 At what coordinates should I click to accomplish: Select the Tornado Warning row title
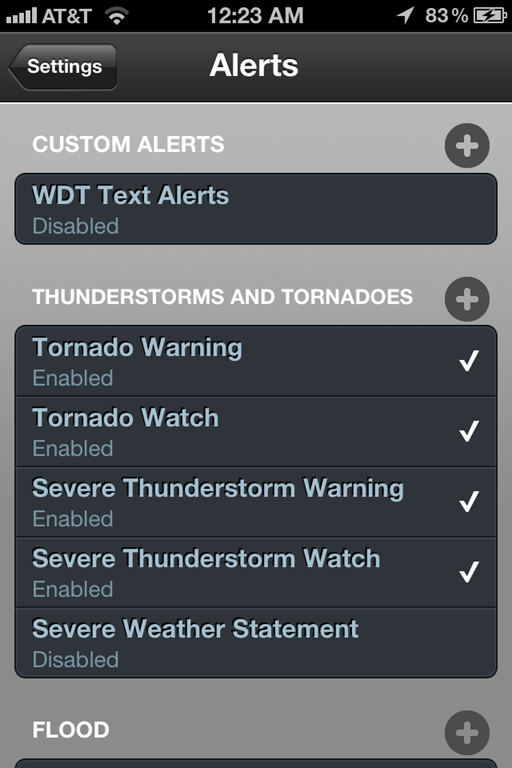[137, 348]
